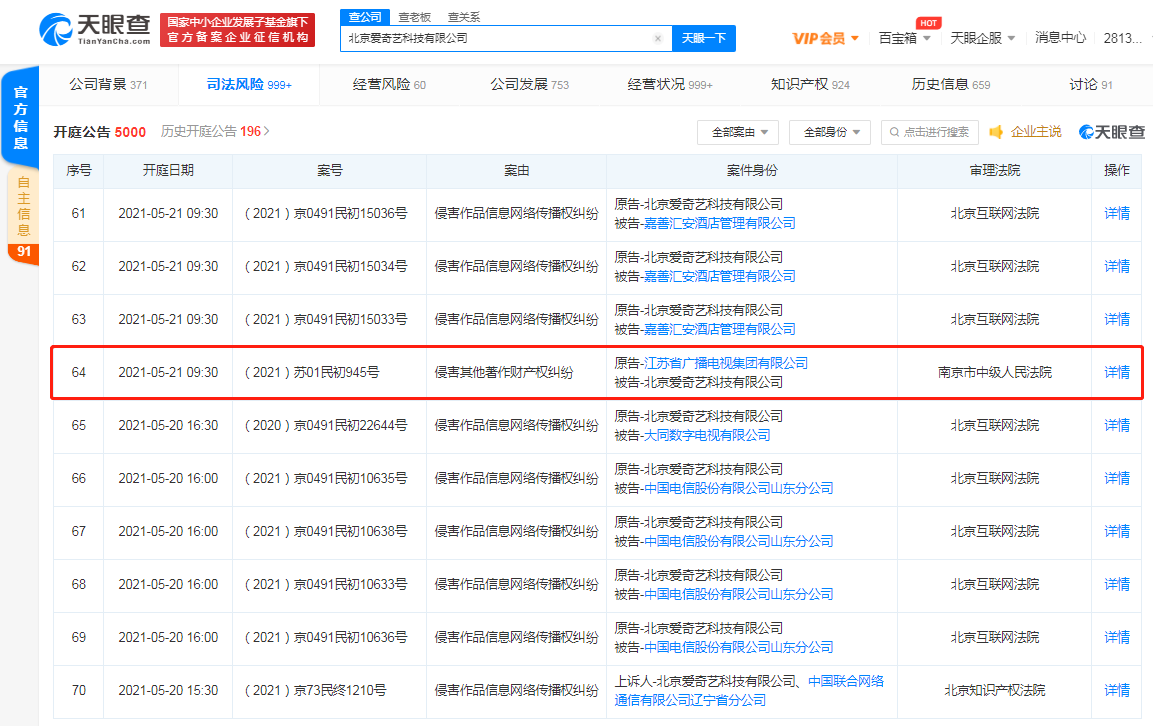This screenshot has width=1153, height=726.
Task: Click the search magnifier in 点击进行搜索
Action: [894, 132]
